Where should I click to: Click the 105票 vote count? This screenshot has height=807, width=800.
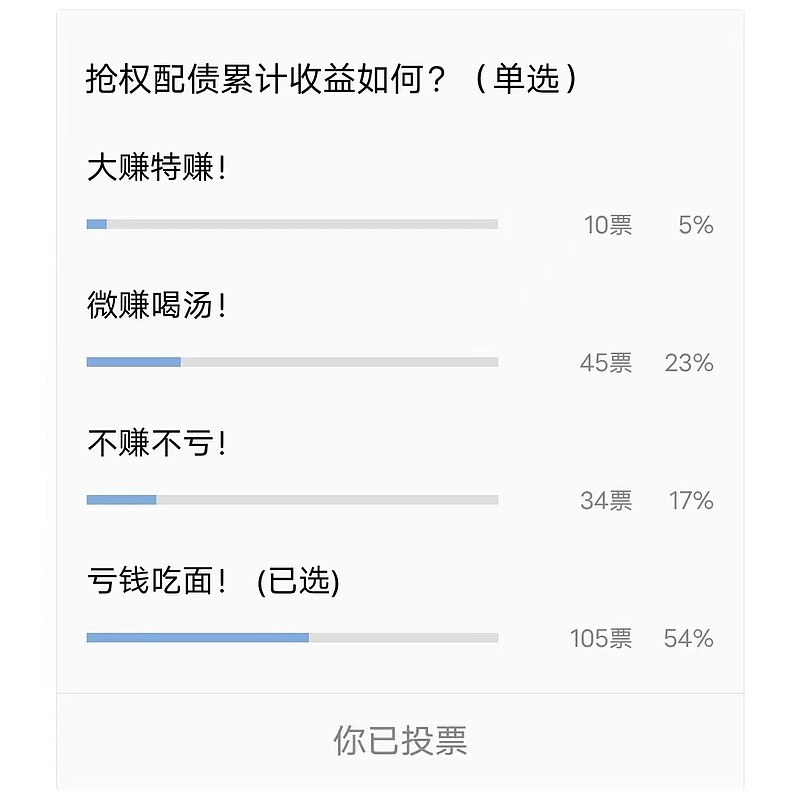(x=601, y=639)
